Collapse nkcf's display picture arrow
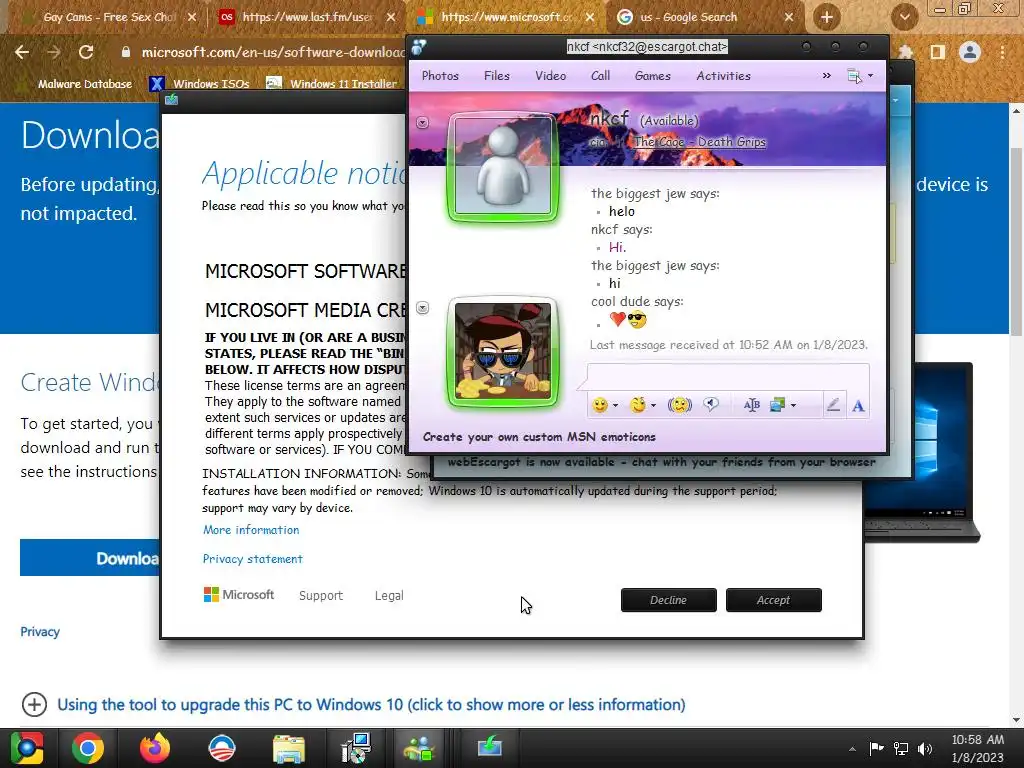 [423, 123]
